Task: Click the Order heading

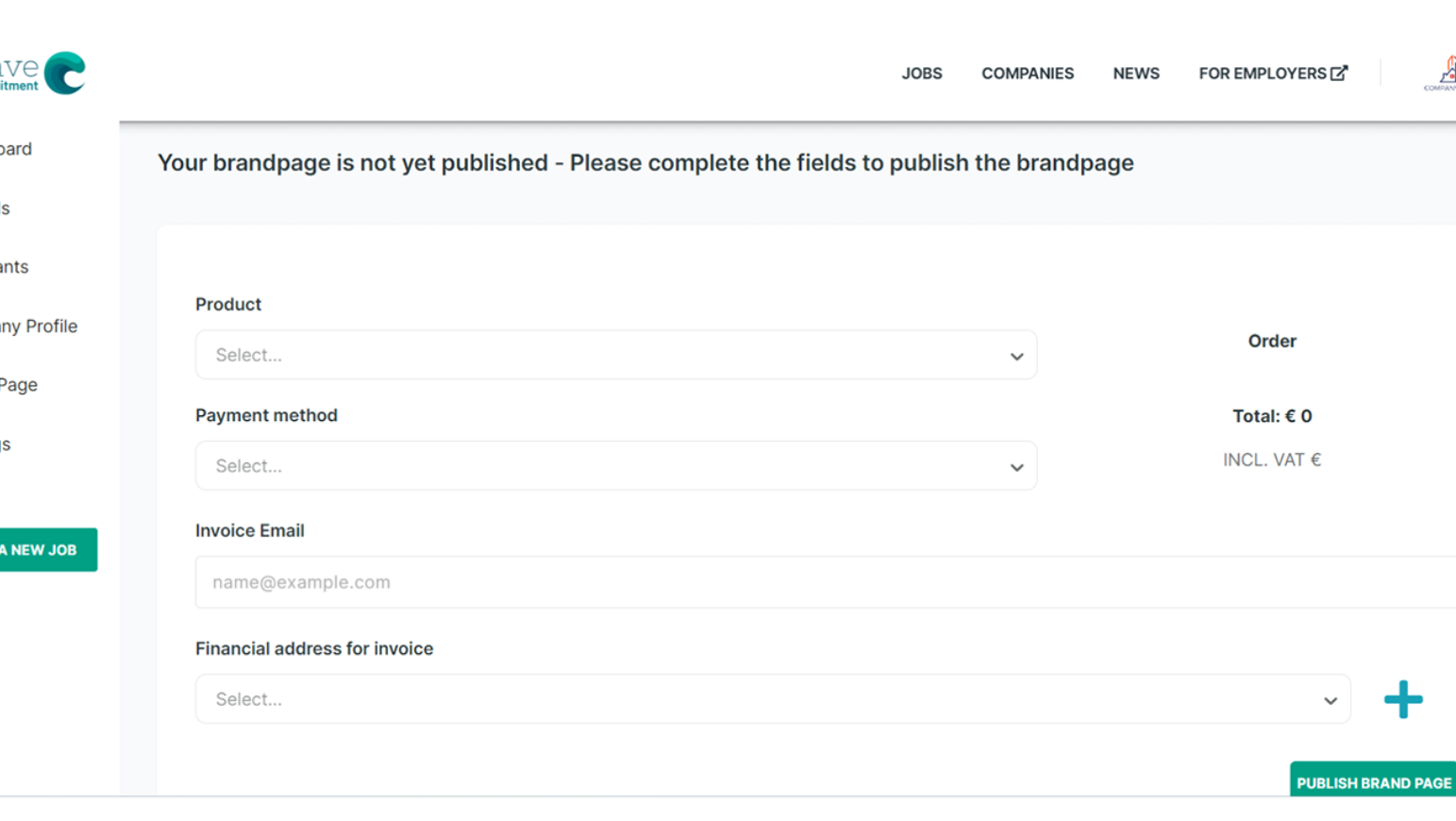Action: 1272,342
